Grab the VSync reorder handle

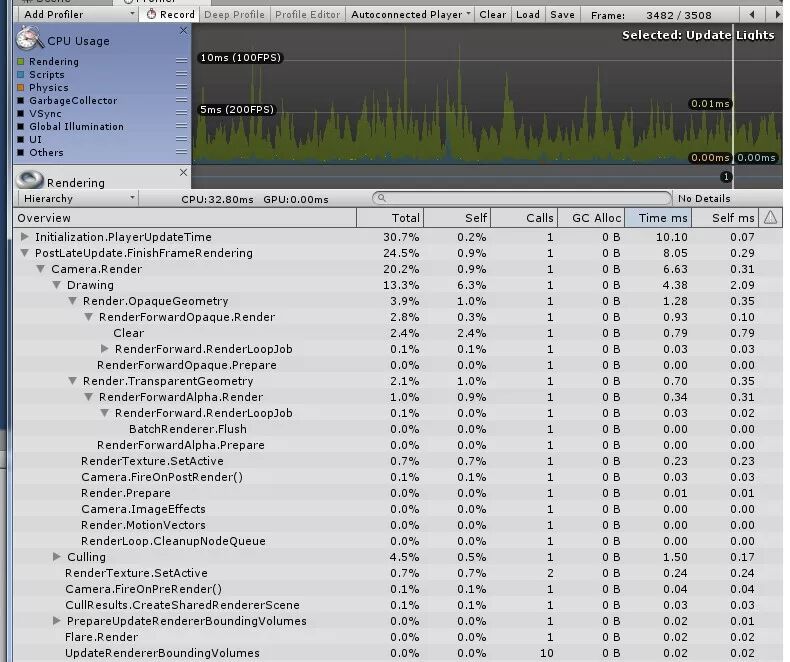pos(181,113)
